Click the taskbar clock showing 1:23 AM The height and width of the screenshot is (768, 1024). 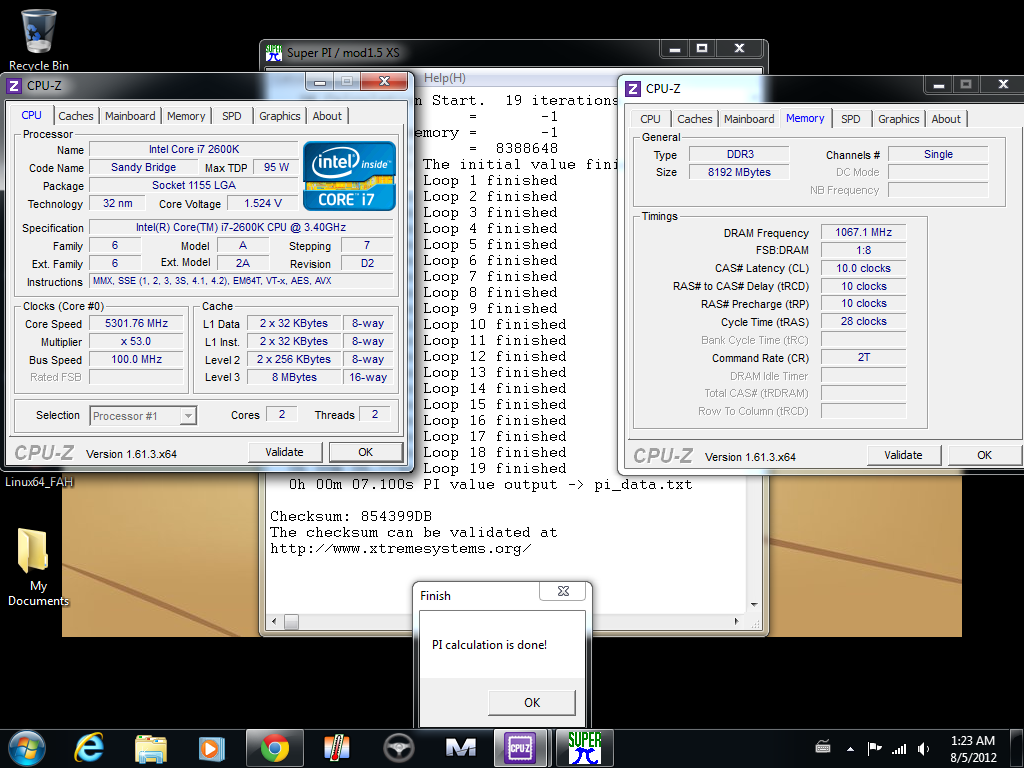(x=973, y=749)
